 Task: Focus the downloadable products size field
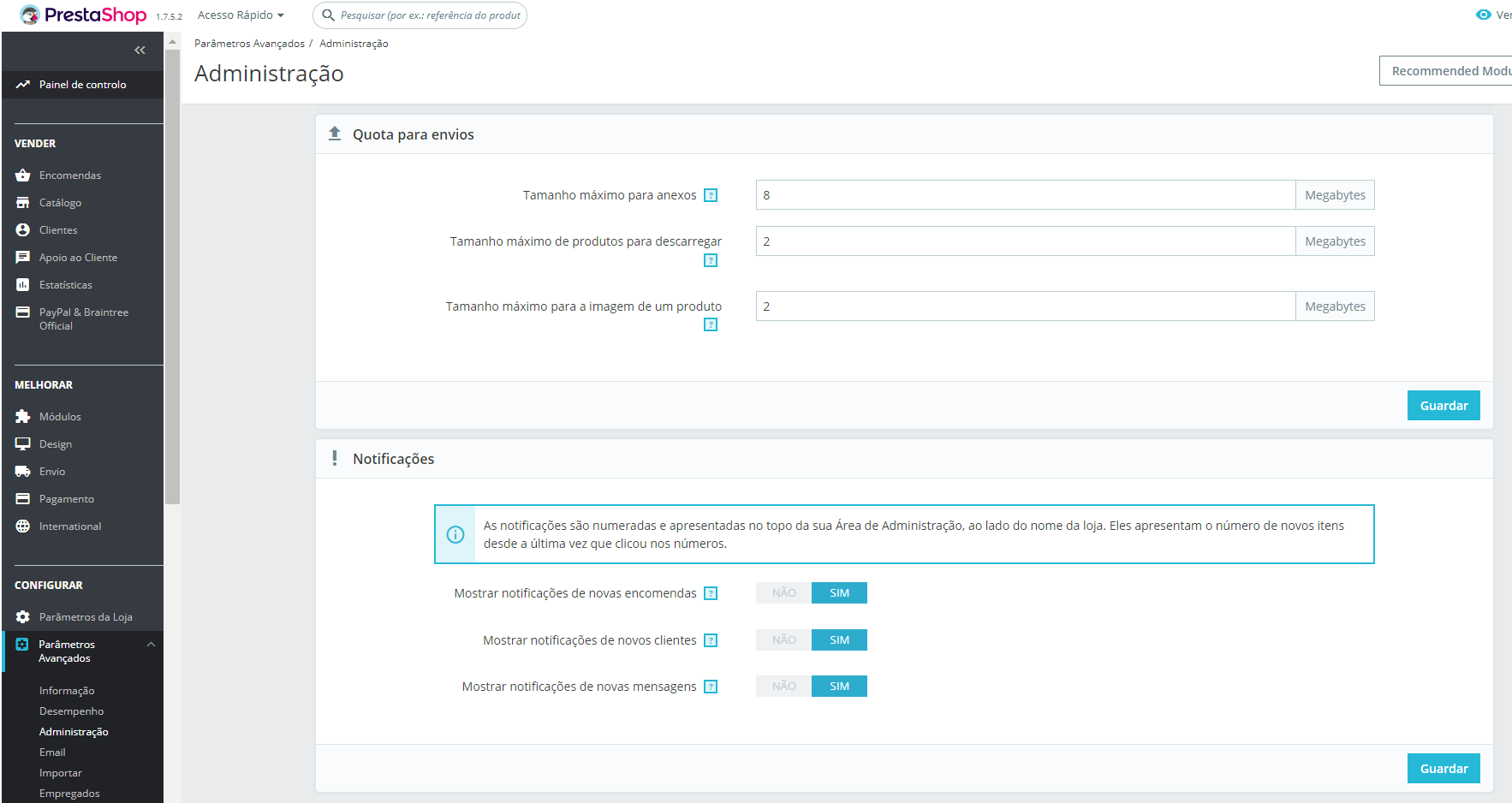coord(1026,241)
